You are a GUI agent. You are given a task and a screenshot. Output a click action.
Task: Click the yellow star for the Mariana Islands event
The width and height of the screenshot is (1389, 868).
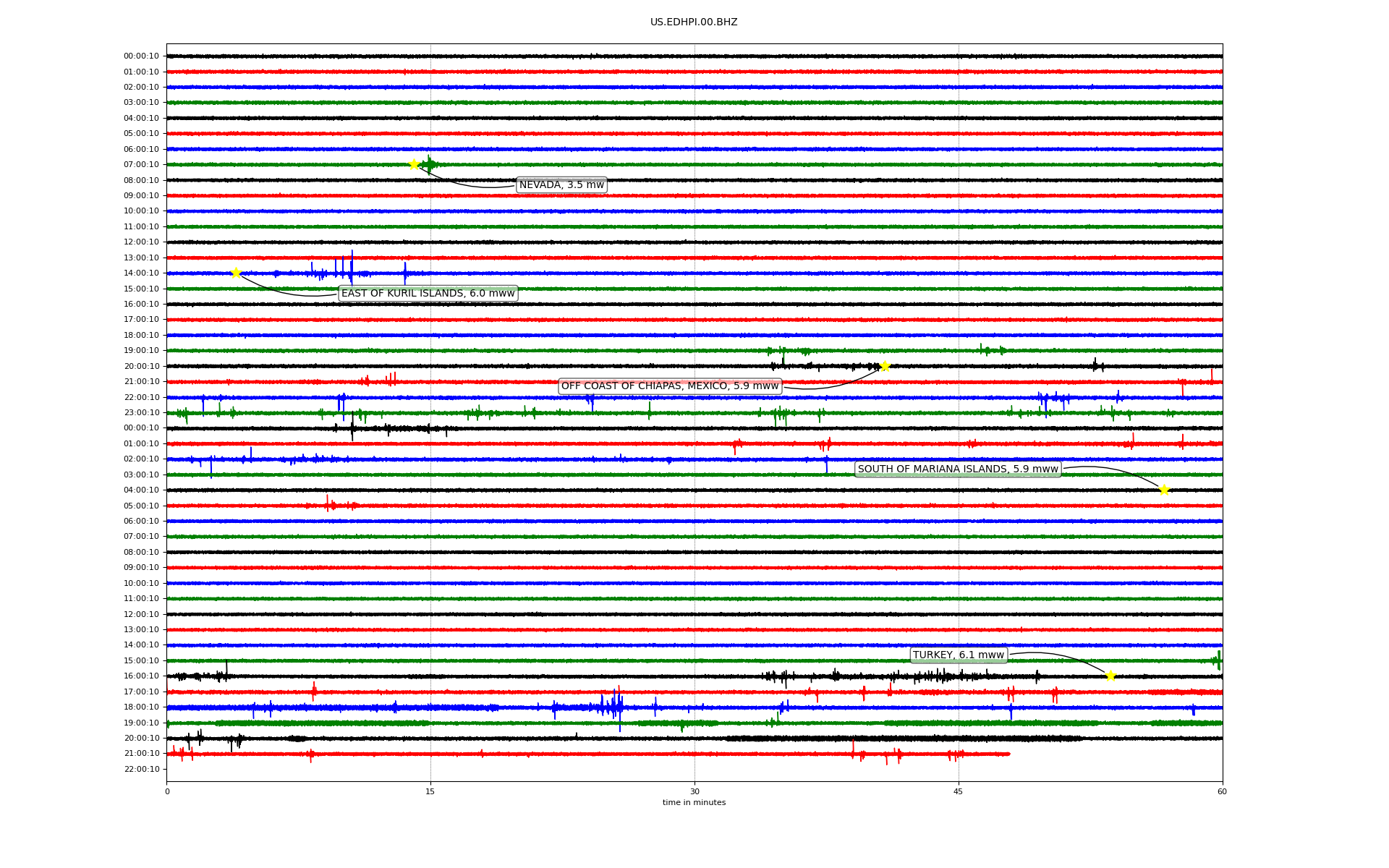point(1164,490)
